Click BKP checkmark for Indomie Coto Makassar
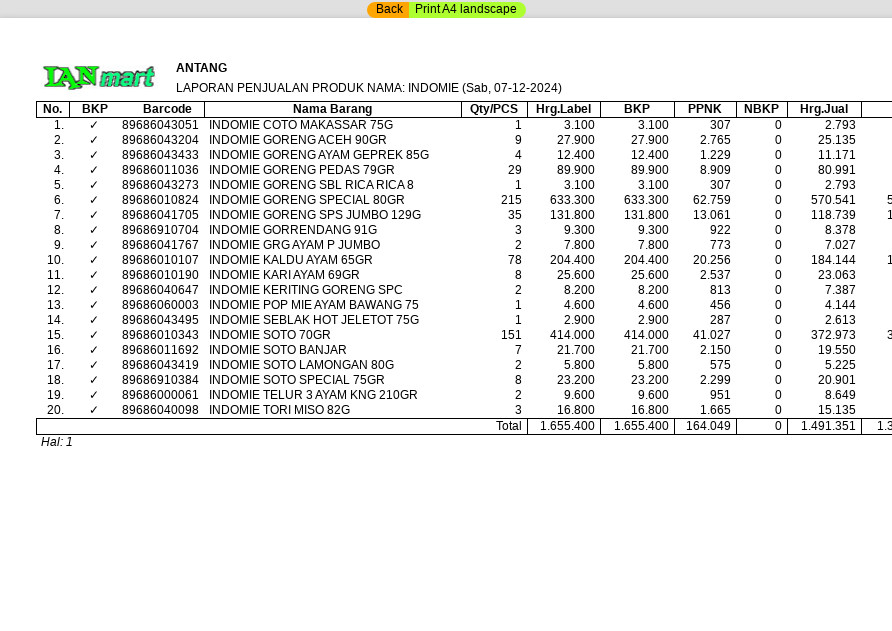 (x=94, y=125)
